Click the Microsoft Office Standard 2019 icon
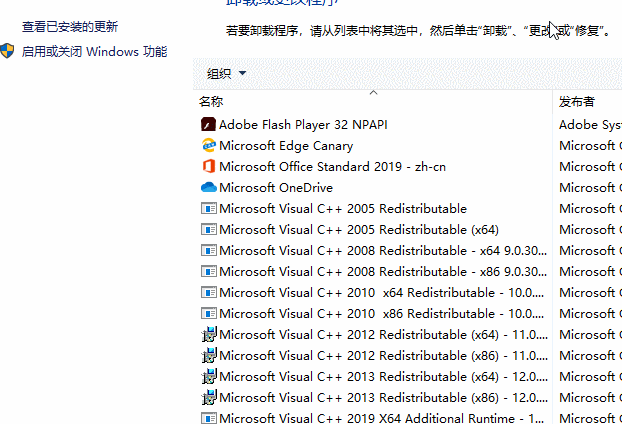Screen dimensions: 622x424 pos(208,167)
